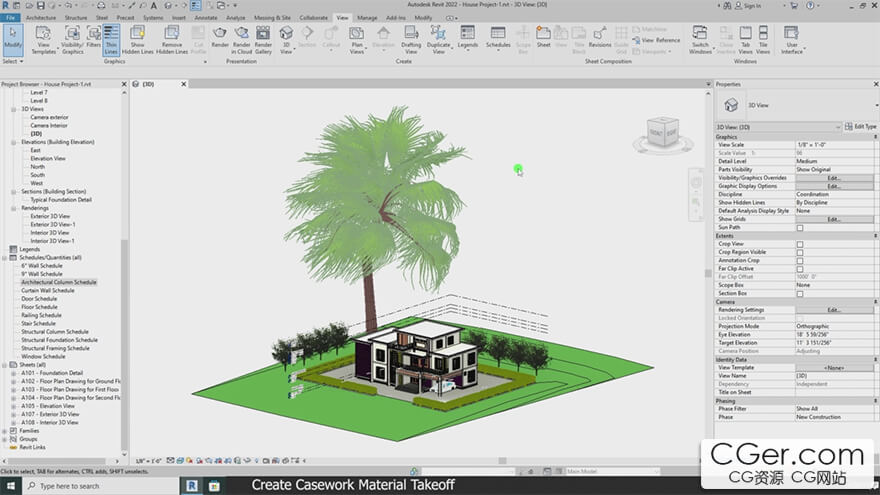880x495 pixels.
Task: Open Revit from the taskbar
Action: [x=191, y=486]
